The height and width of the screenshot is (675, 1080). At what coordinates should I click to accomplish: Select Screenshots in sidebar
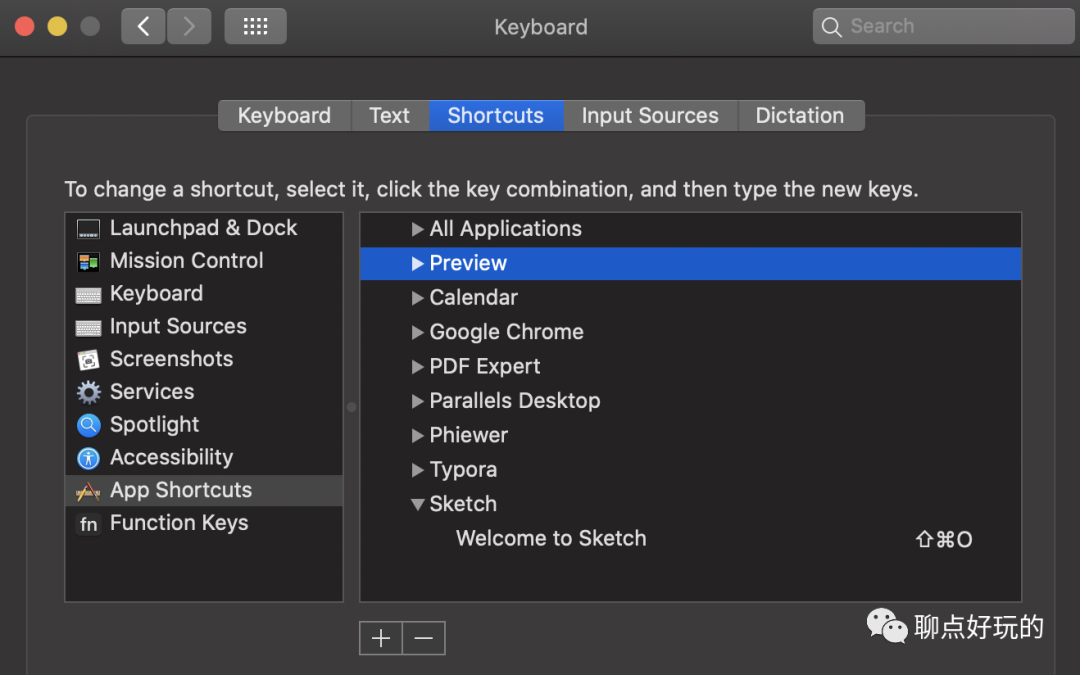[204, 360]
